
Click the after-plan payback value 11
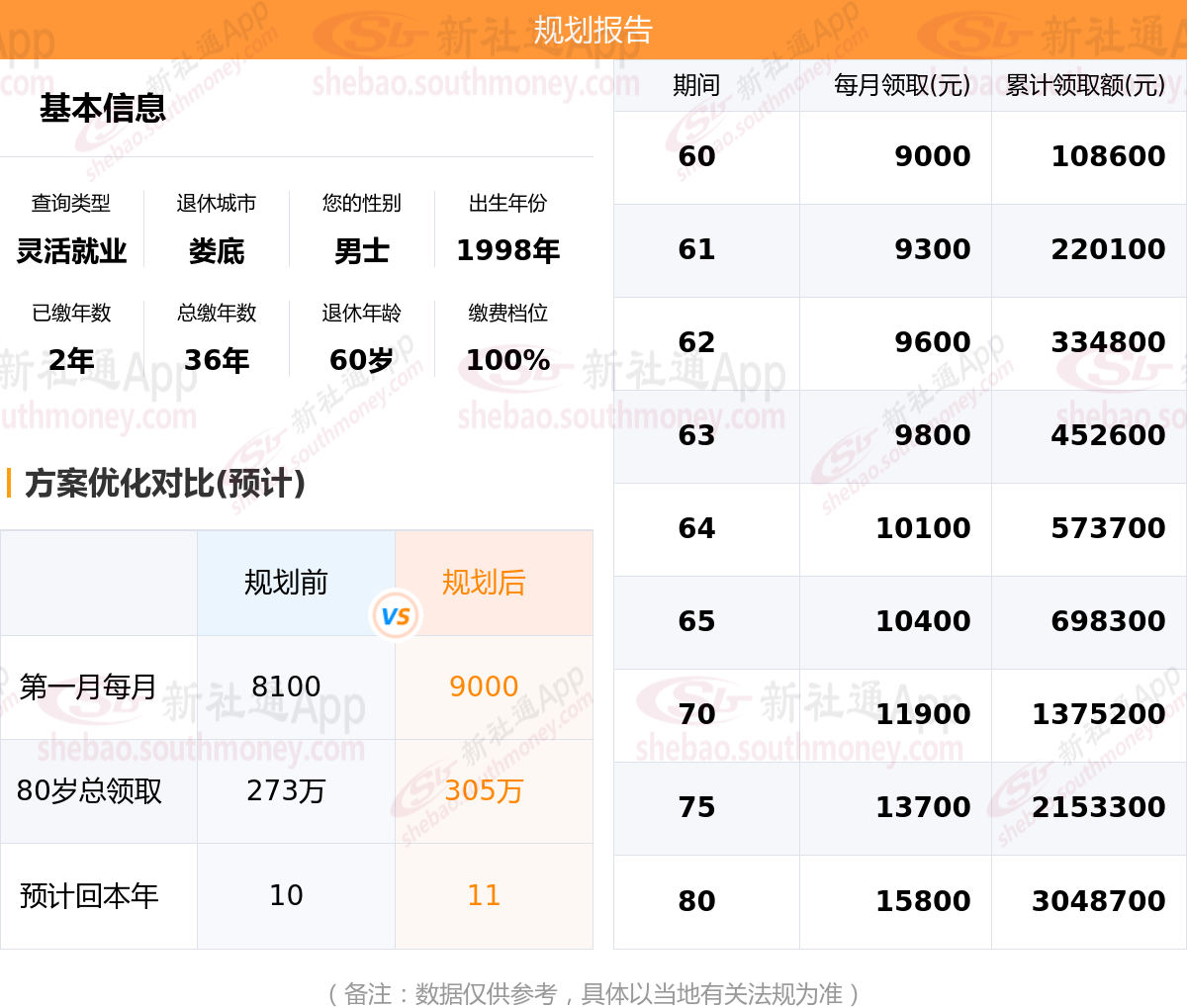point(484,895)
